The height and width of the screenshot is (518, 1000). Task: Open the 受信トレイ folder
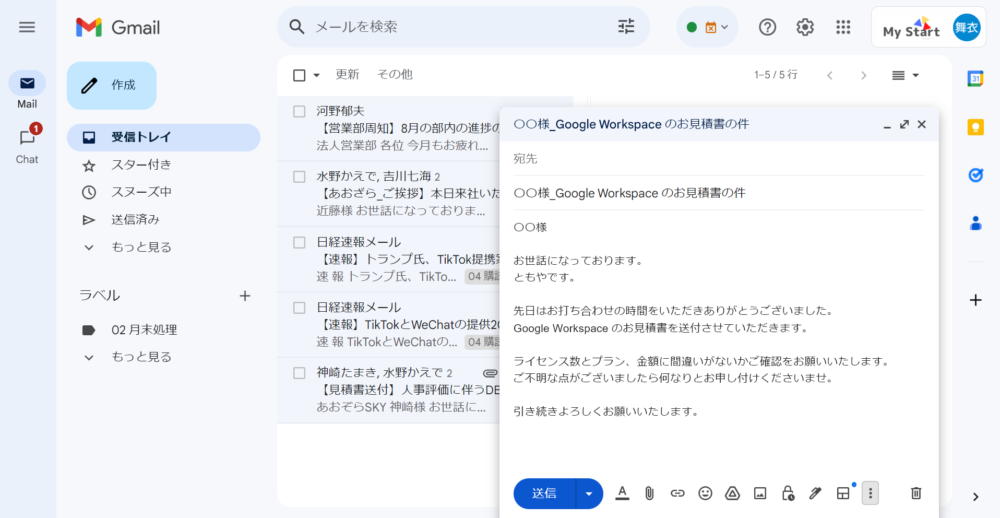pyautogui.click(x=163, y=137)
